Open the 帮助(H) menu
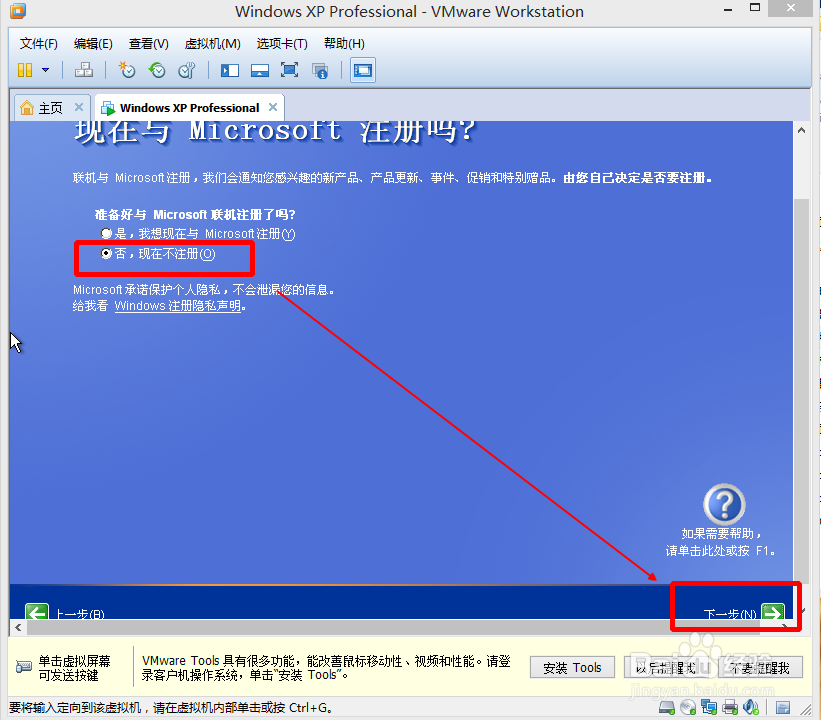The width and height of the screenshot is (821, 720). pos(344,43)
